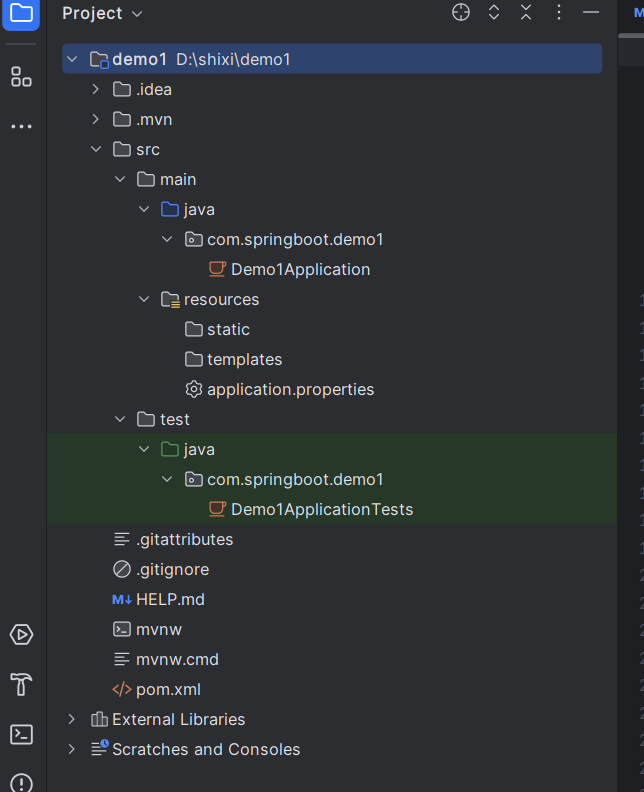Collapse all tree nodes icon
The width and height of the screenshot is (644, 792).
click(526, 12)
